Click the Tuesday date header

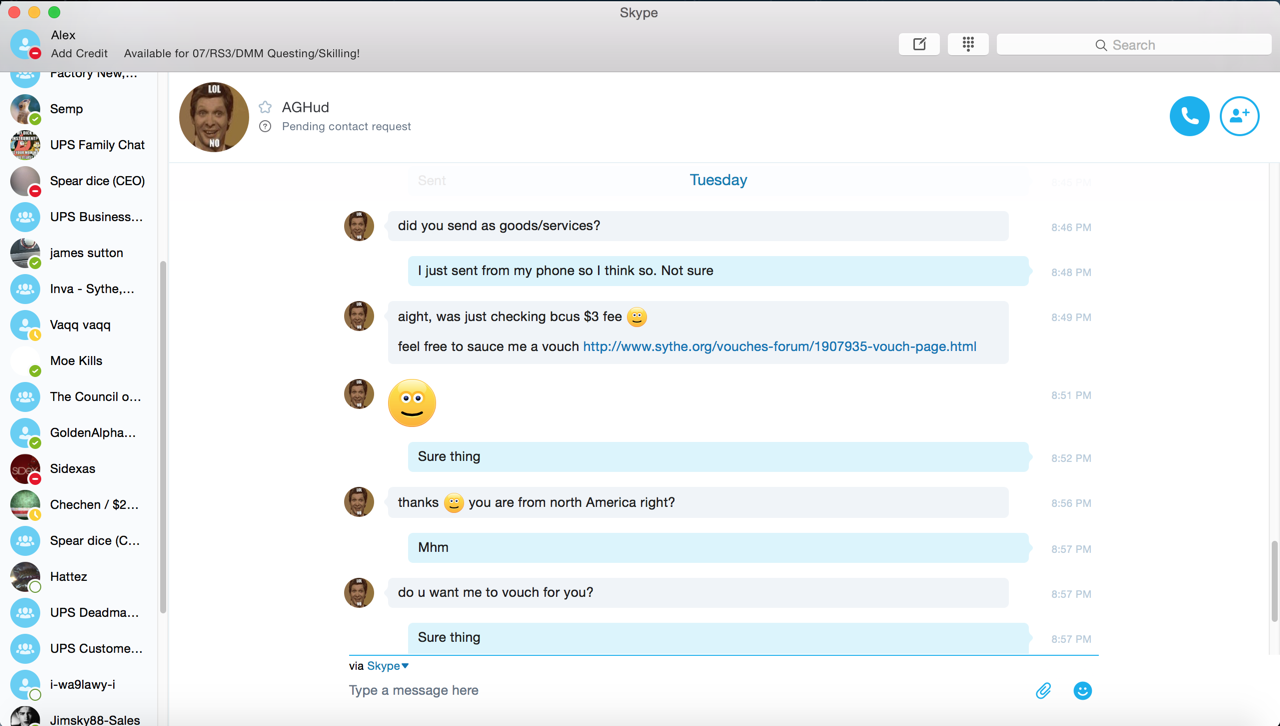(718, 180)
